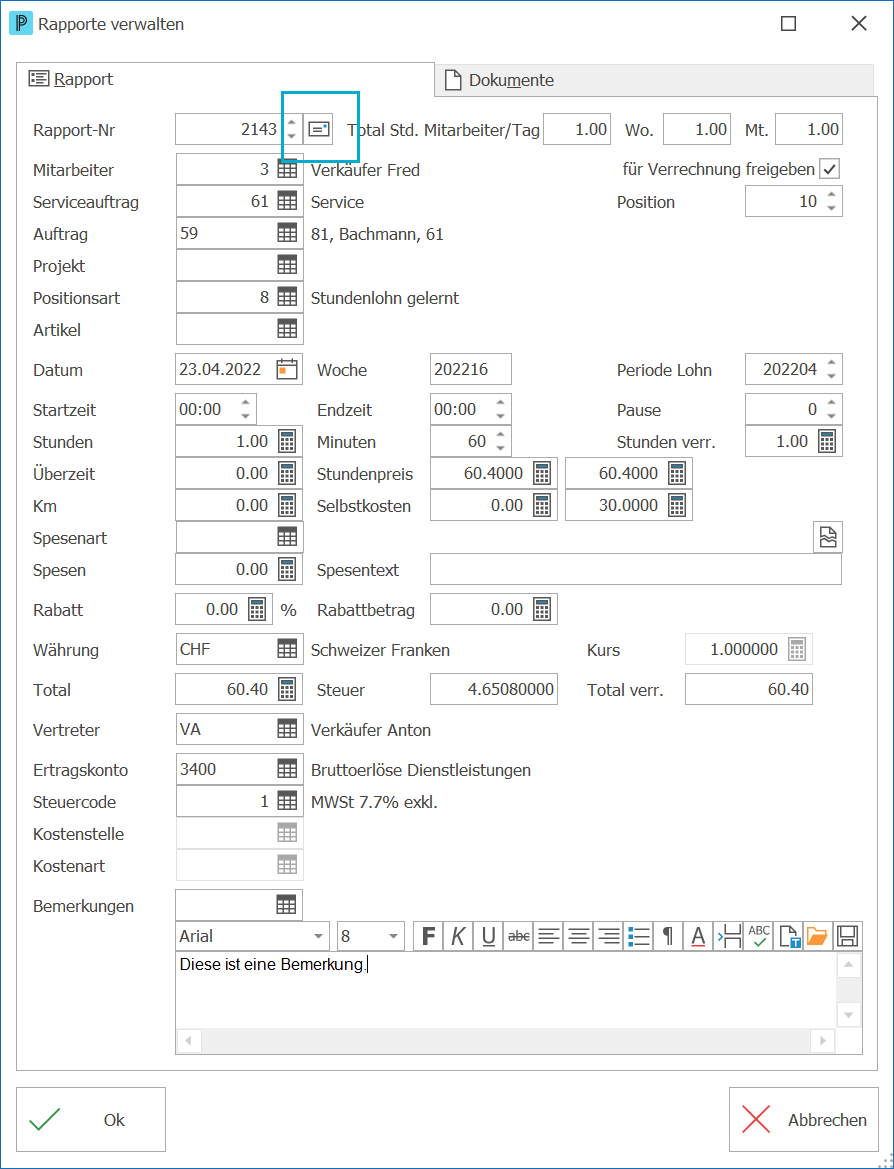Open the calculator for the Rabattbetrag field
The image size is (894, 1169).
(x=542, y=609)
